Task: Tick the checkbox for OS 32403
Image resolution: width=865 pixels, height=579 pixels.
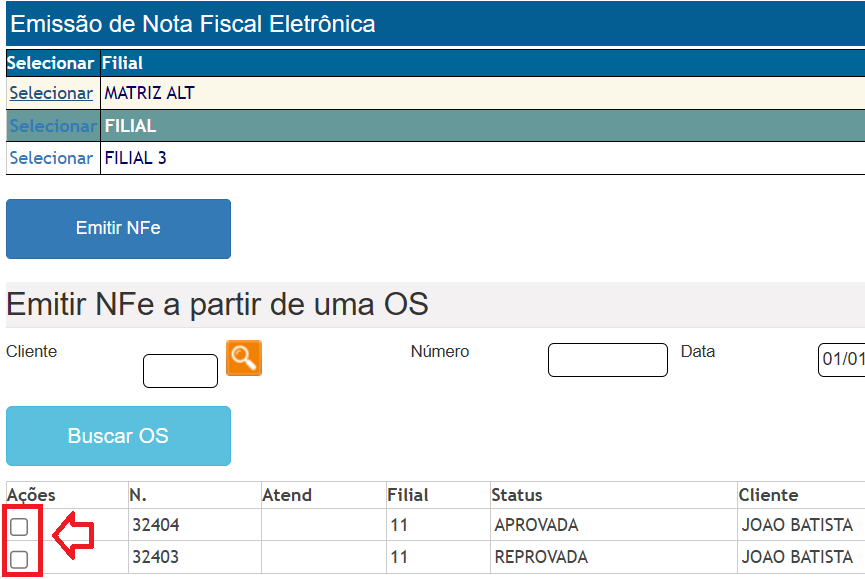Action: [19, 559]
